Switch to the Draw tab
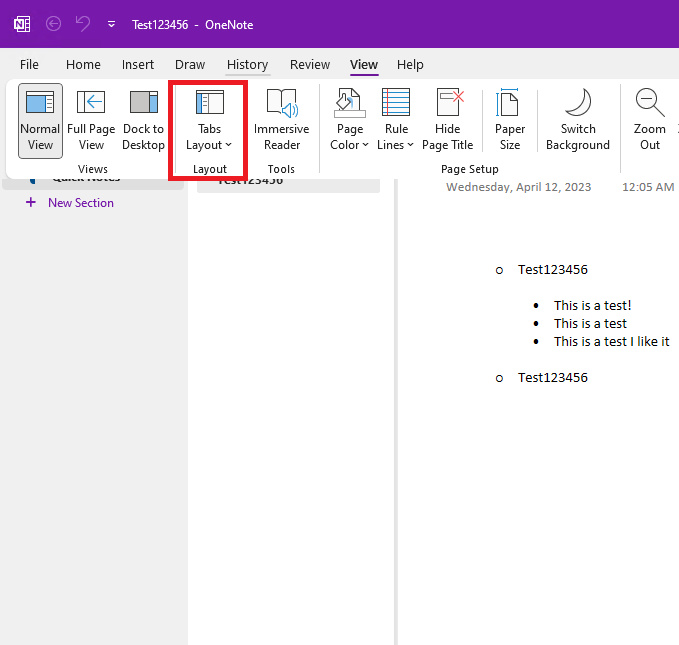 [190, 65]
